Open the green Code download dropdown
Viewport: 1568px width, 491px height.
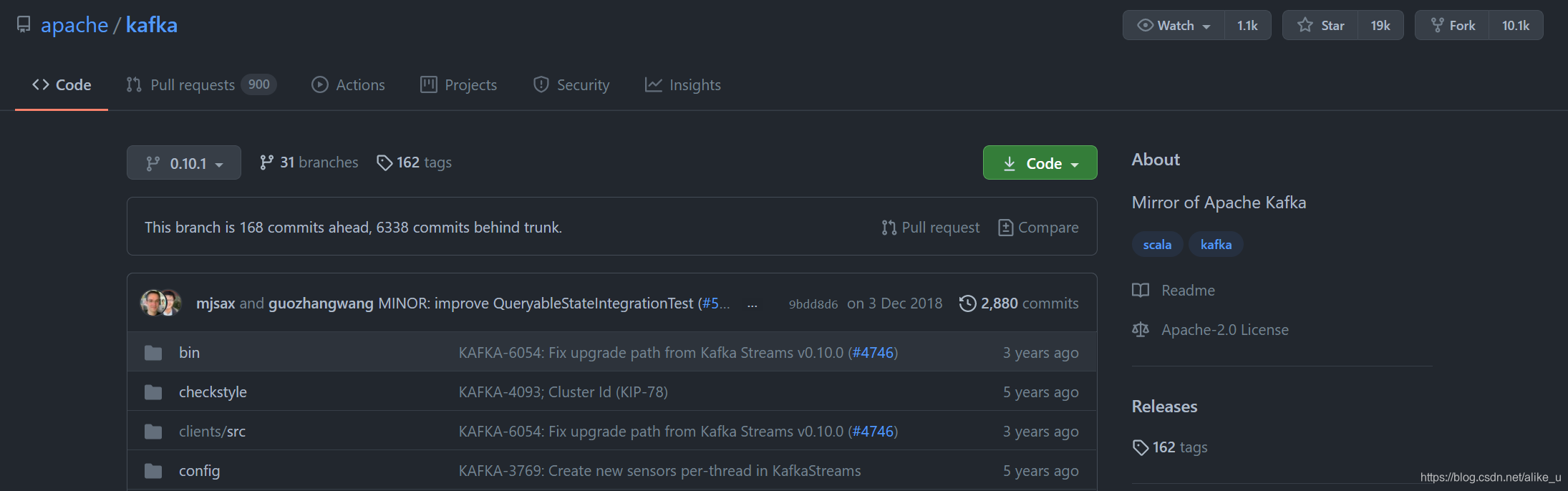click(x=1040, y=162)
